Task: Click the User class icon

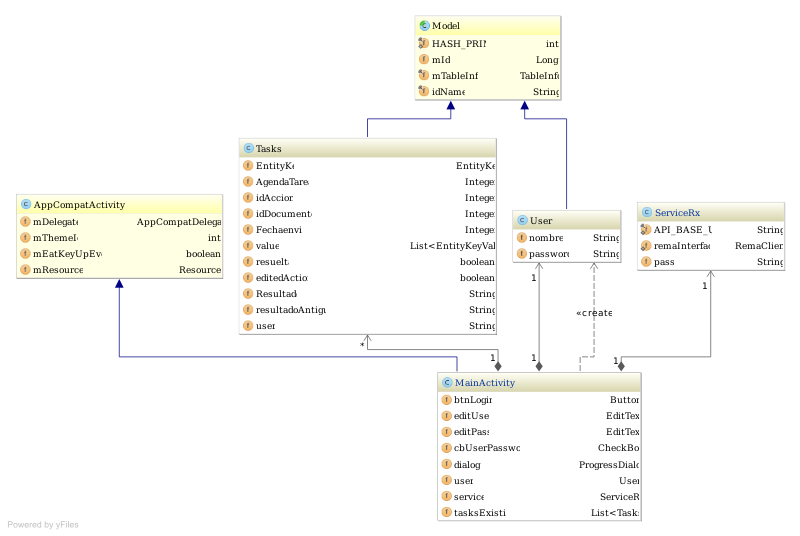Action: tap(522, 220)
